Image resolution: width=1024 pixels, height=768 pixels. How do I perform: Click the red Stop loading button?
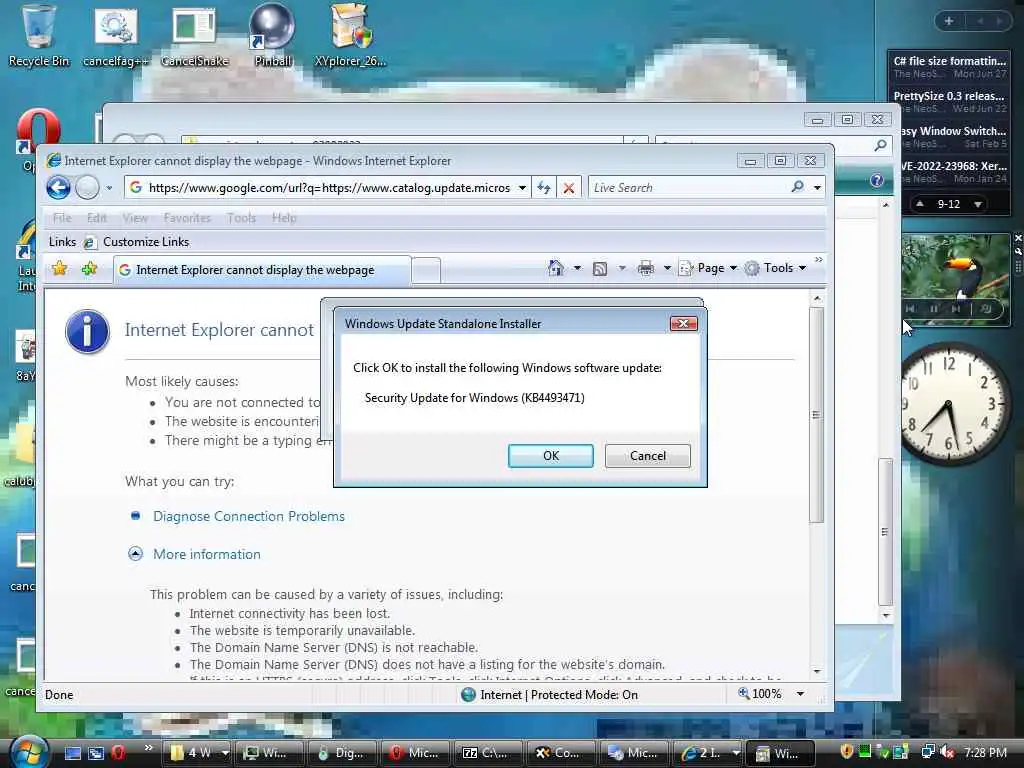(x=568, y=188)
